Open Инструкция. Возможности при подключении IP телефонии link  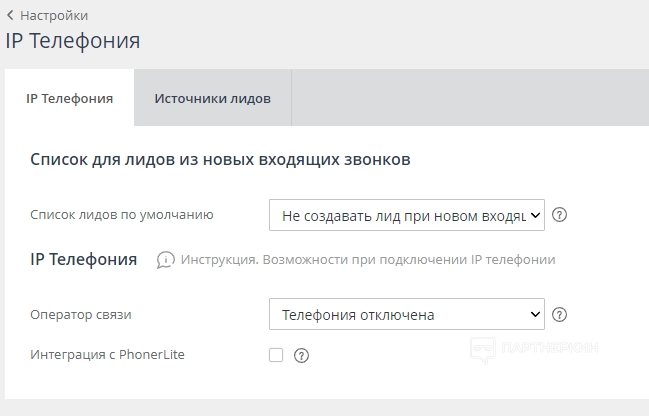pyautogui.click(x=367, y=260)
